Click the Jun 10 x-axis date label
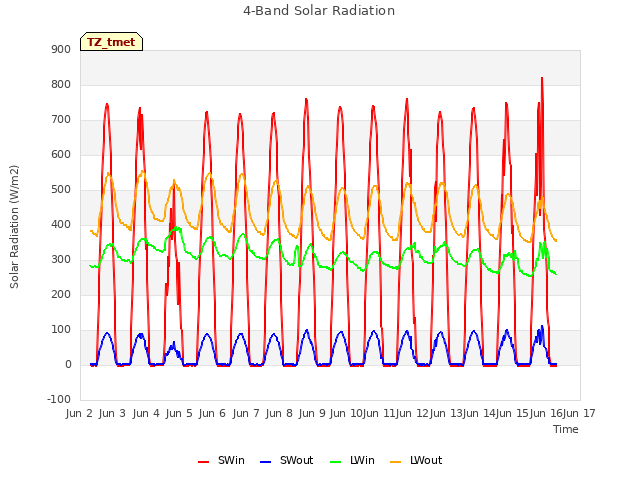Image resolution: width=640 pixels, height=480 pixels. coord(346,413)
